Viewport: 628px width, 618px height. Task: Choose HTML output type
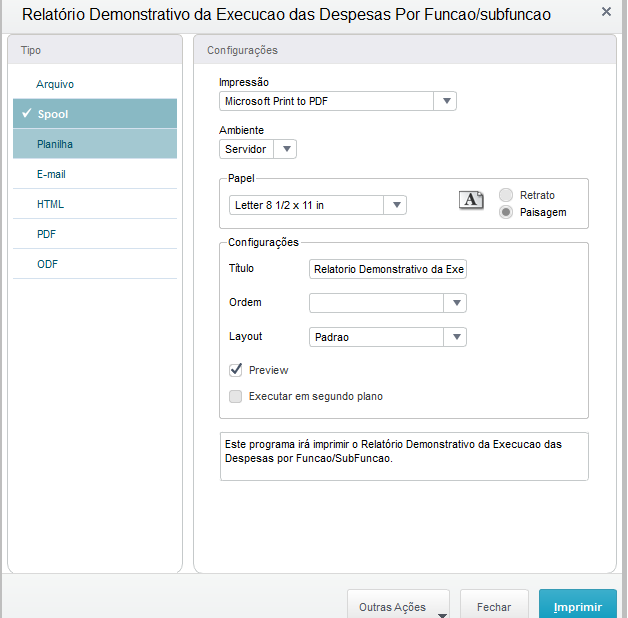(50, 204)
